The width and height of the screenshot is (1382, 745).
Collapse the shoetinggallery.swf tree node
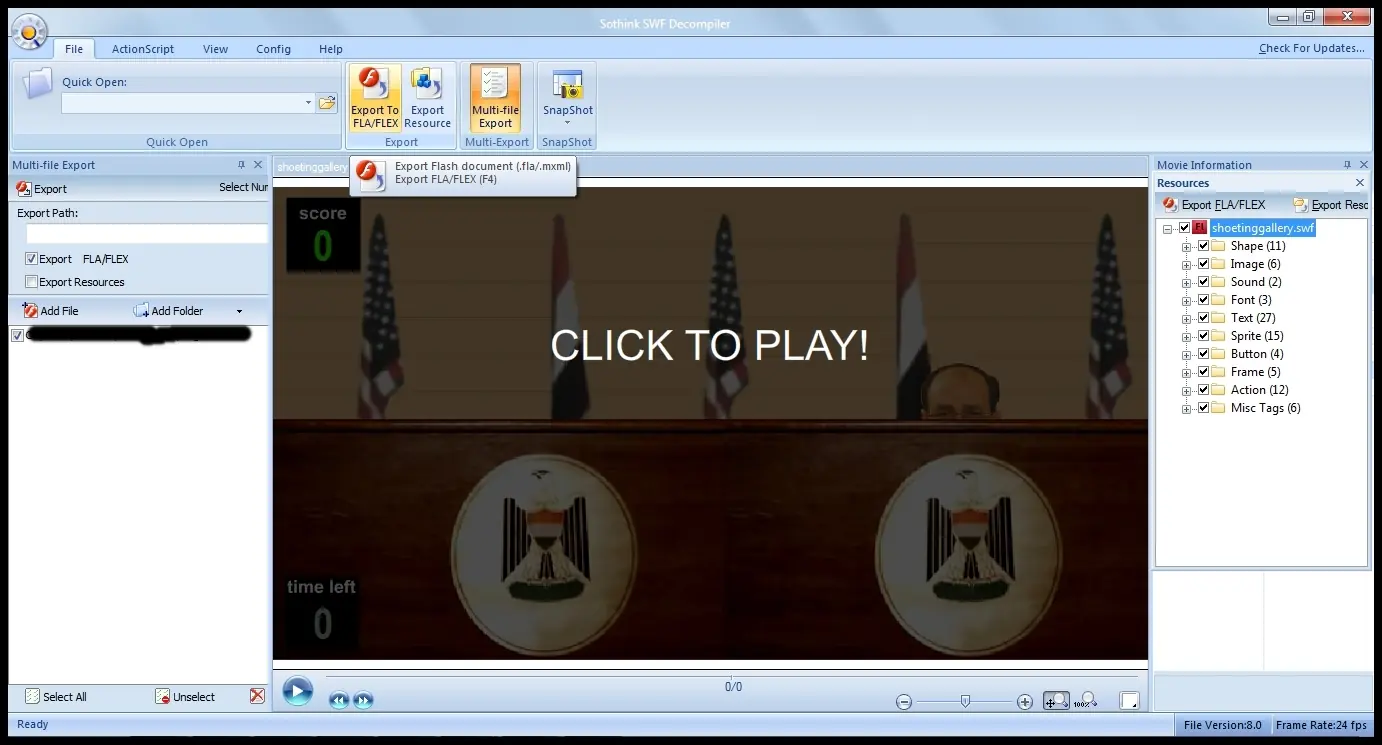[1168, 229]
